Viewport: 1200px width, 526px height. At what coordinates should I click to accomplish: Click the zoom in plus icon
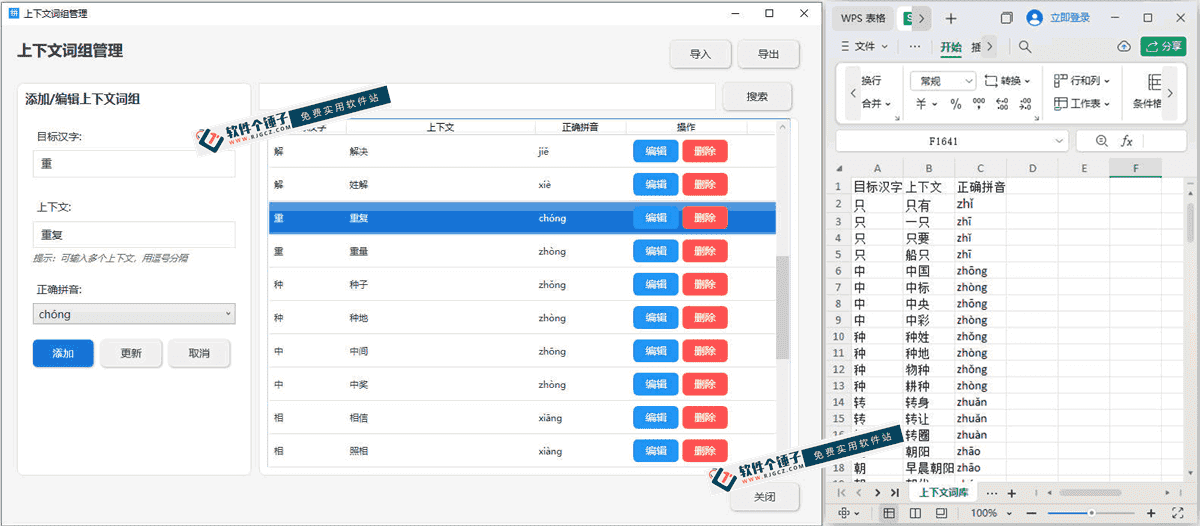point(1151,513)
